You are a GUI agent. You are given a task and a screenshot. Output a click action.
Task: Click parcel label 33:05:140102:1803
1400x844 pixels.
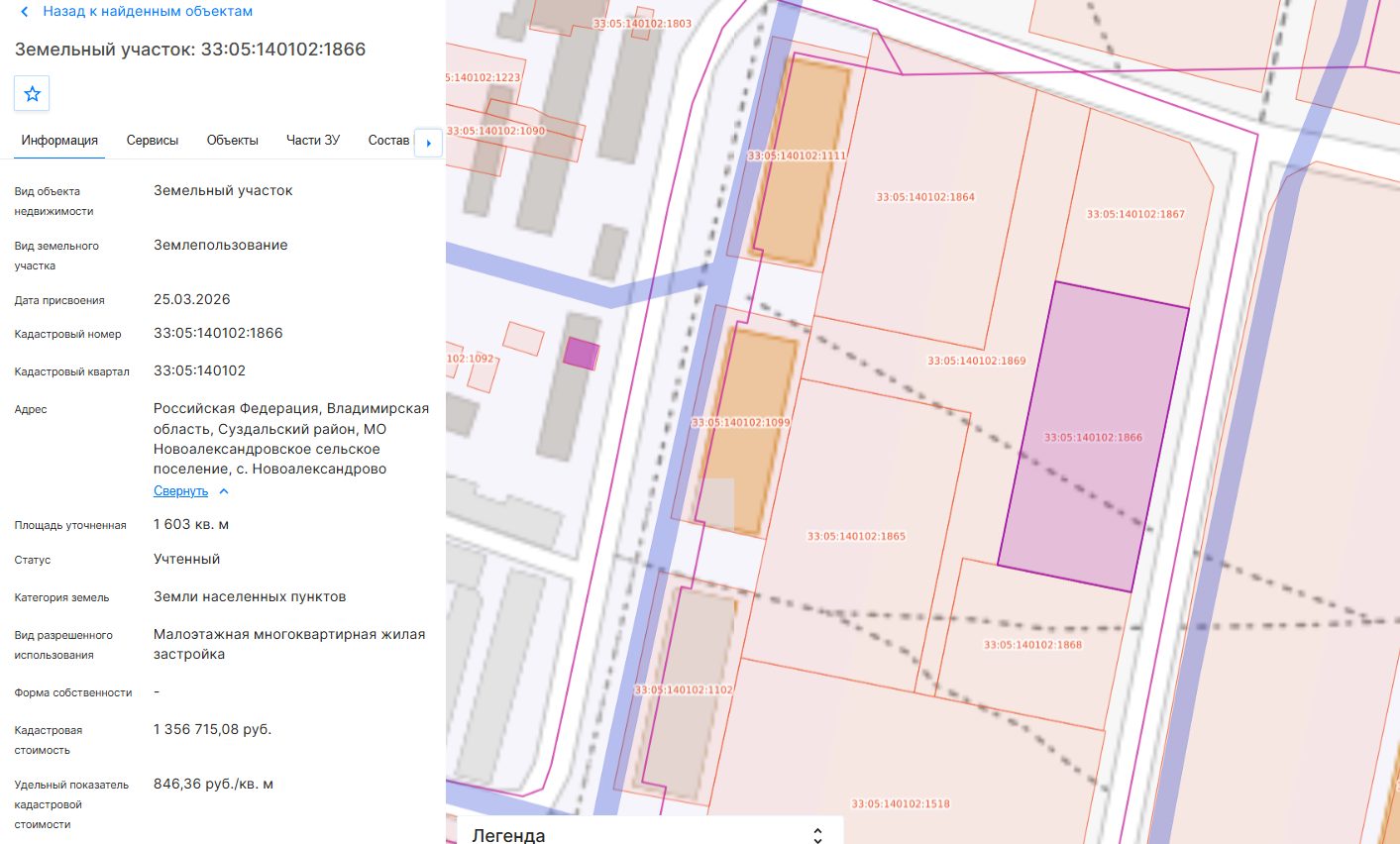642,23
